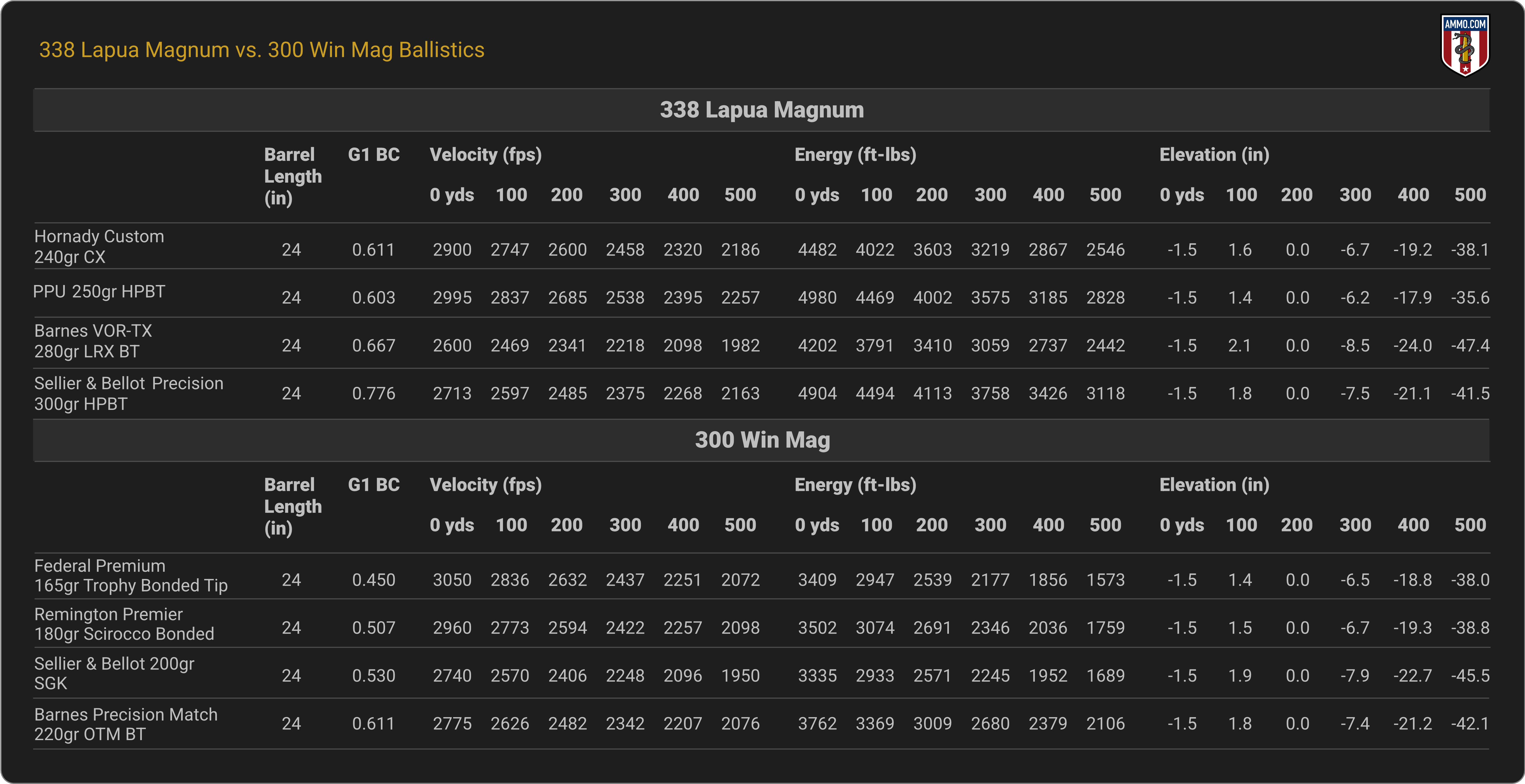Image resolution: width=1525 pixels, height=784 pixels.
Task: Click Hornady 500-yard elevation -38.1
Action: coord(1471,250)
